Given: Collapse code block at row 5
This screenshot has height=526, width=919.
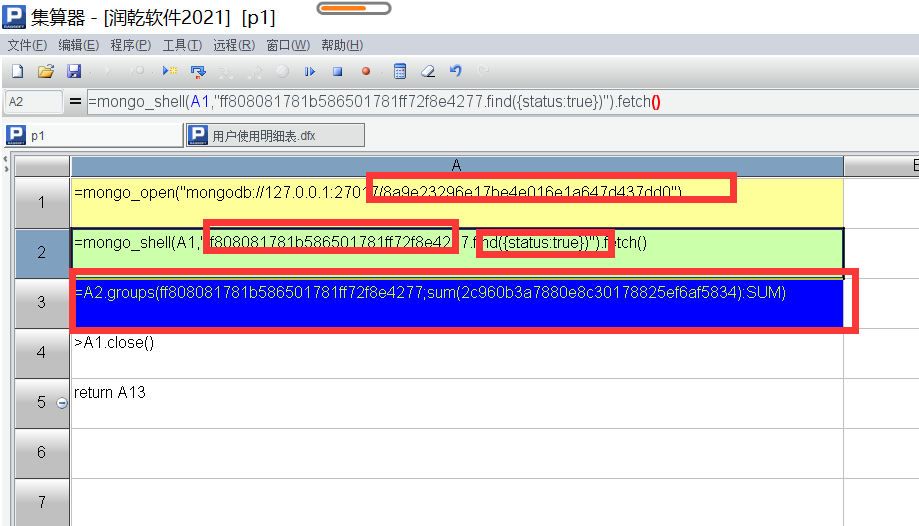Looking at the screenshot, I should click(62, 403).
